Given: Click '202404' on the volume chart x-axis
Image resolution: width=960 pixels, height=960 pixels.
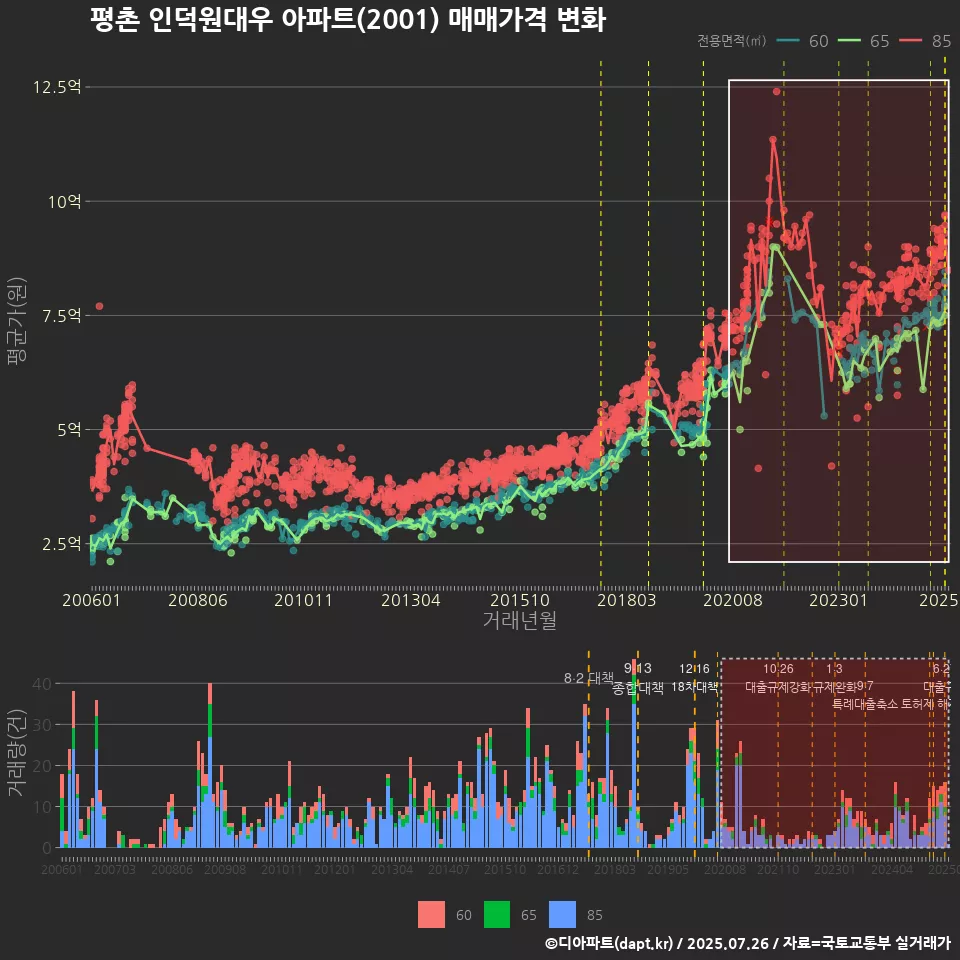Looking at the screenshot, I should pos(892,869).
